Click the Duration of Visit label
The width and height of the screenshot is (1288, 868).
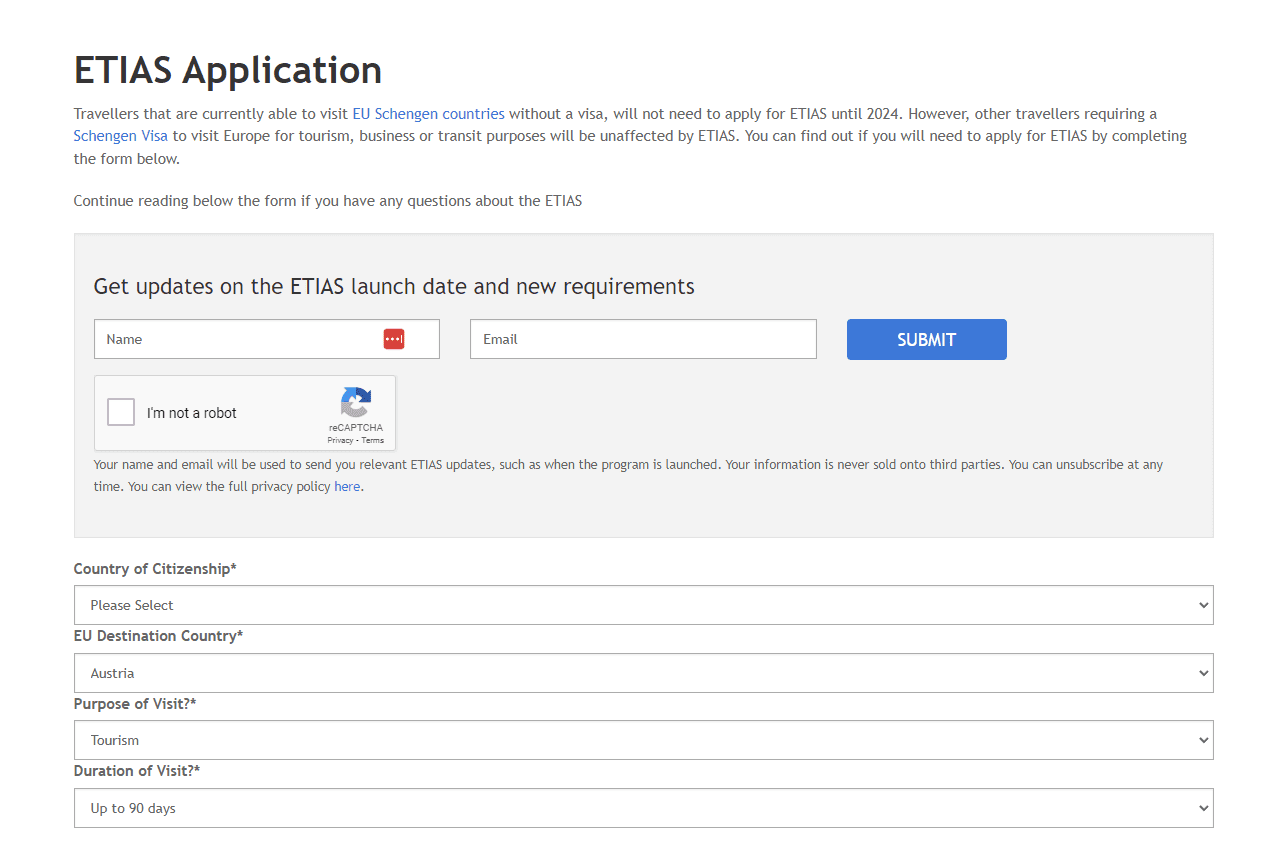pyautogui.click(x=137, y=771)
